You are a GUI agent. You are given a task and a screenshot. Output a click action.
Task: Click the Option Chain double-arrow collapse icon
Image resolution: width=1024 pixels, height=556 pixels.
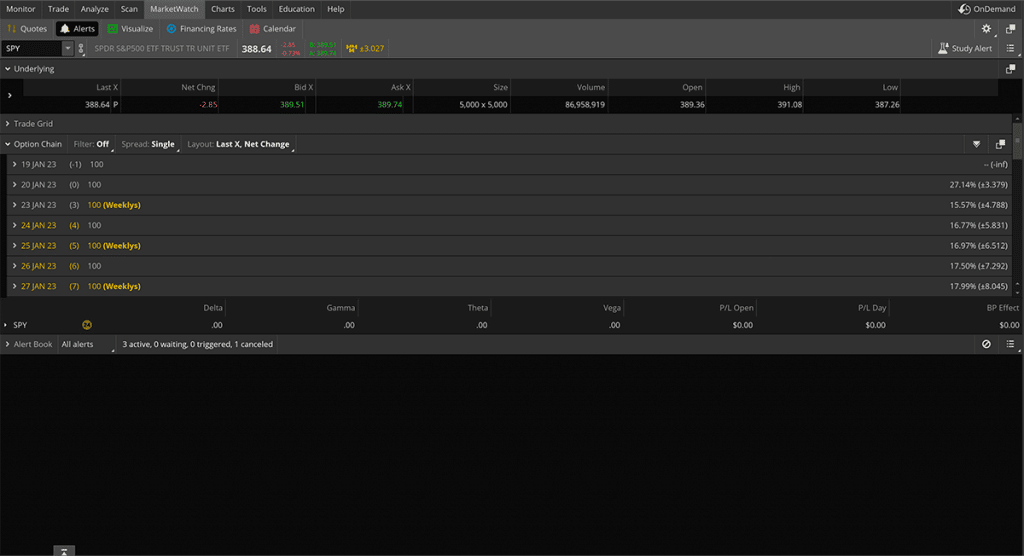[976, 144]
